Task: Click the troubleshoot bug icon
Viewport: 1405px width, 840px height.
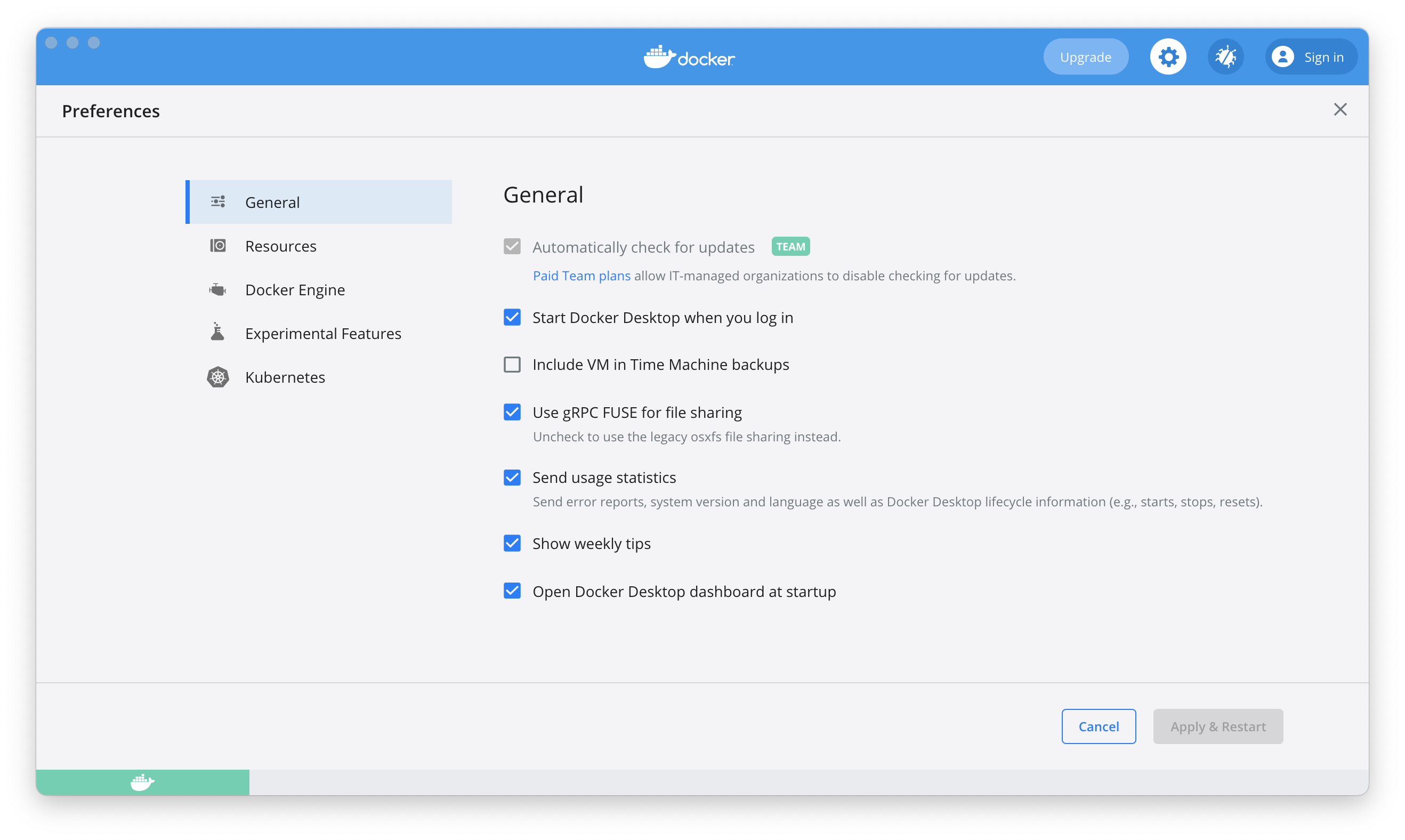Action: tap(1225, 56)
